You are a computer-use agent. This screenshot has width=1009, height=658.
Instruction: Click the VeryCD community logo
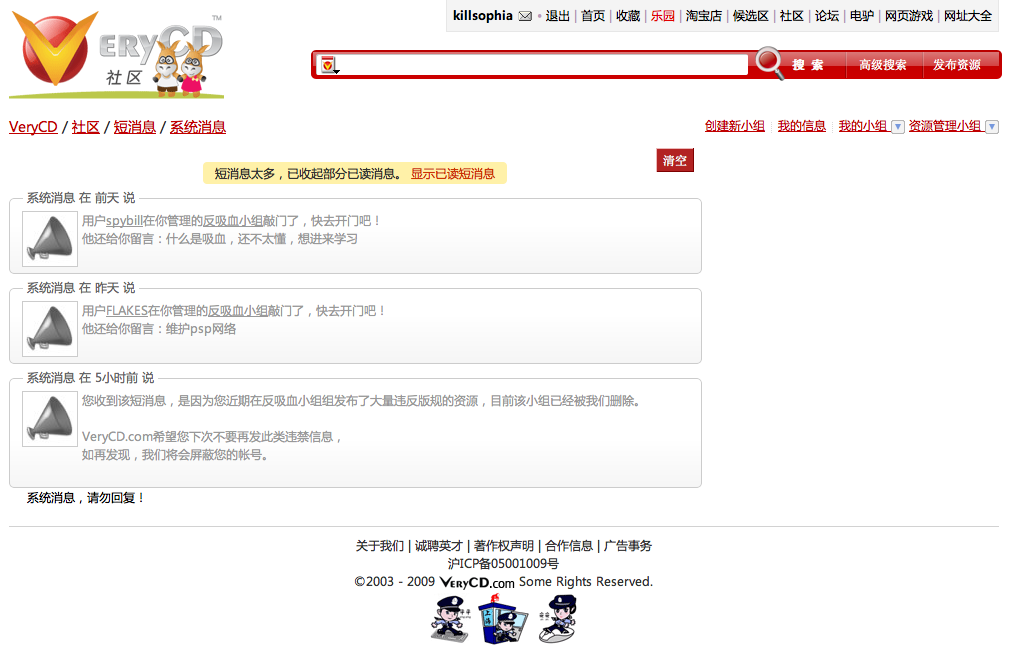[x=117, y=55]
